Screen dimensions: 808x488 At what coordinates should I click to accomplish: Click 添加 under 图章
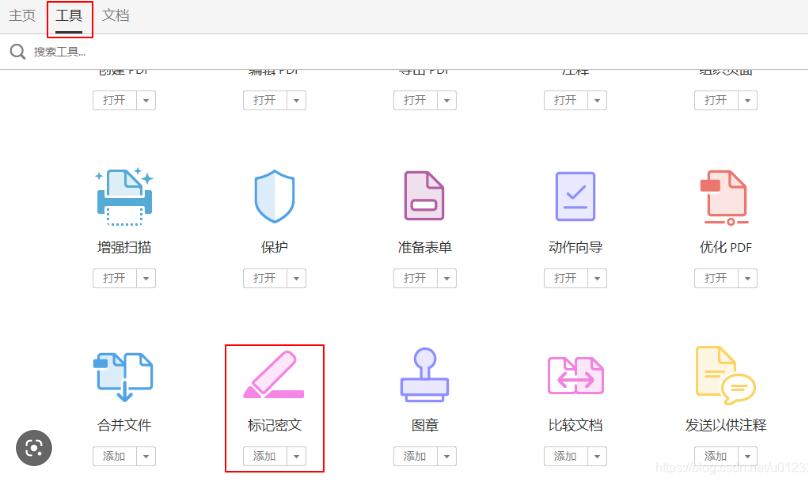[415, 456]
